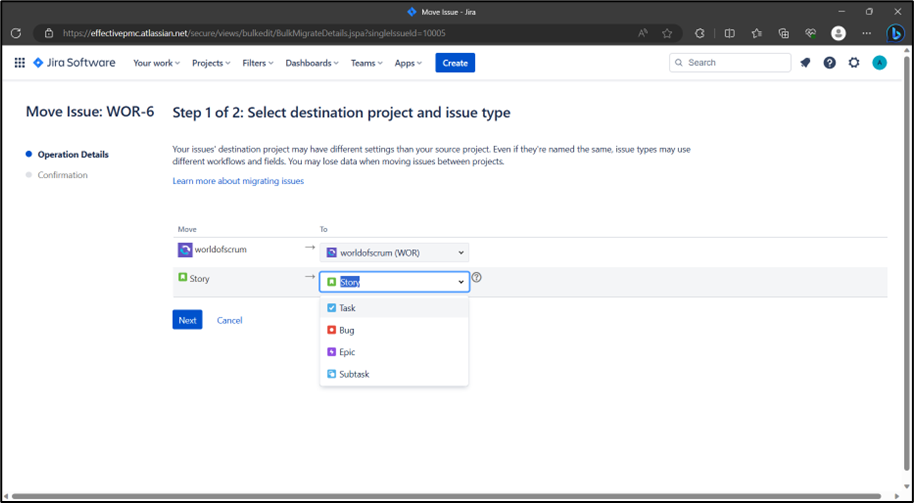Open the notifications bell icon
The width and height of the screenshot is (914, 503).
coord(805,63)
